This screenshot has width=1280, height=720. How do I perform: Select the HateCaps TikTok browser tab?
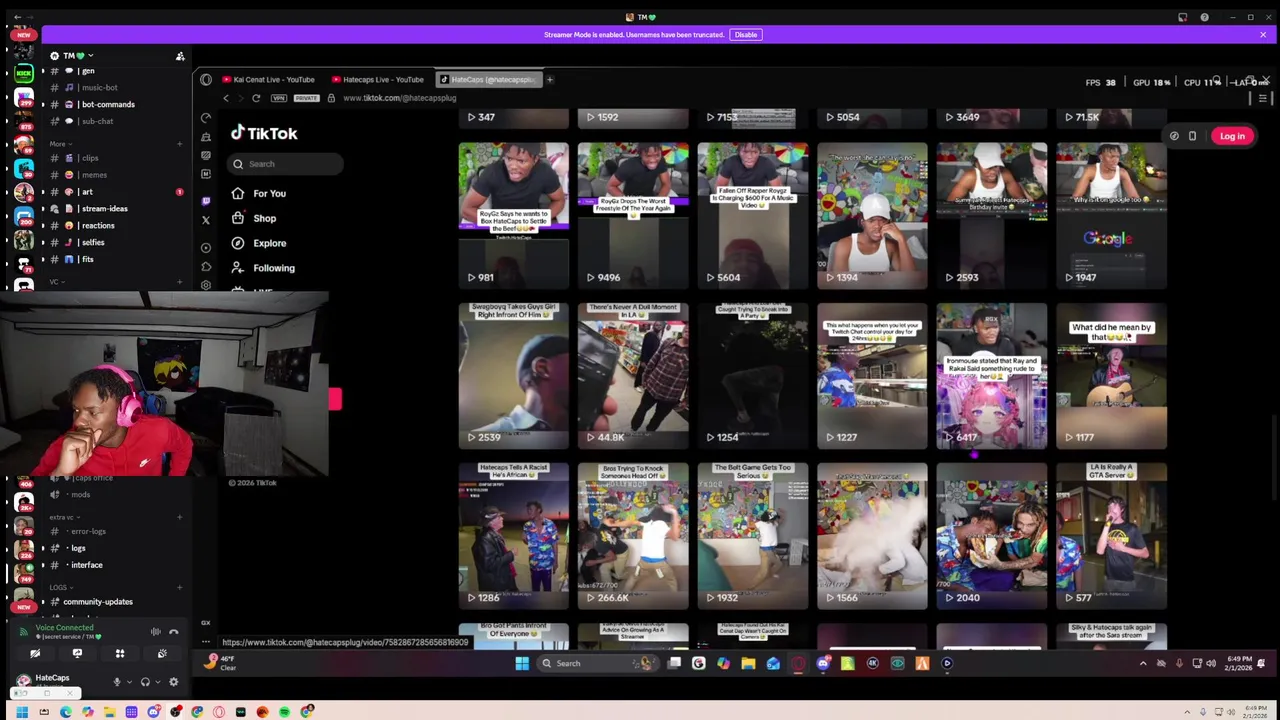tap(489, 79)
